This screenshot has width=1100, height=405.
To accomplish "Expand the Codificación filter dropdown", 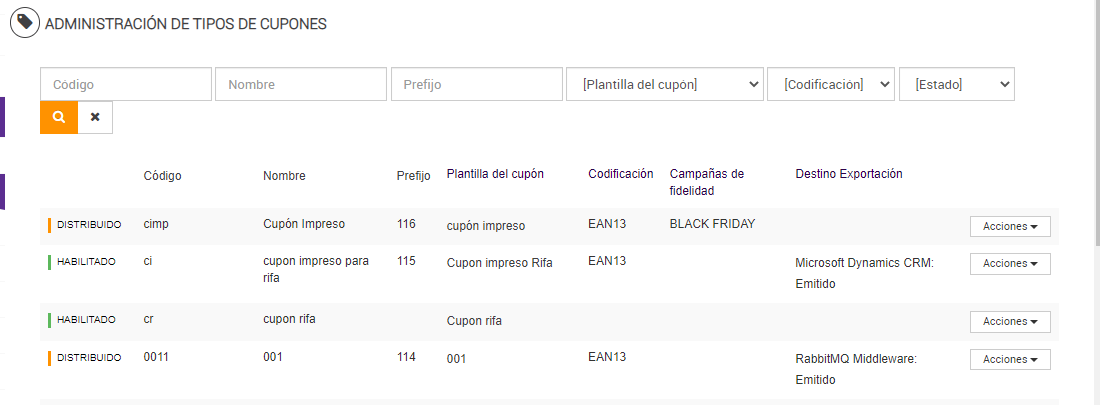I will tap(830, 85).
